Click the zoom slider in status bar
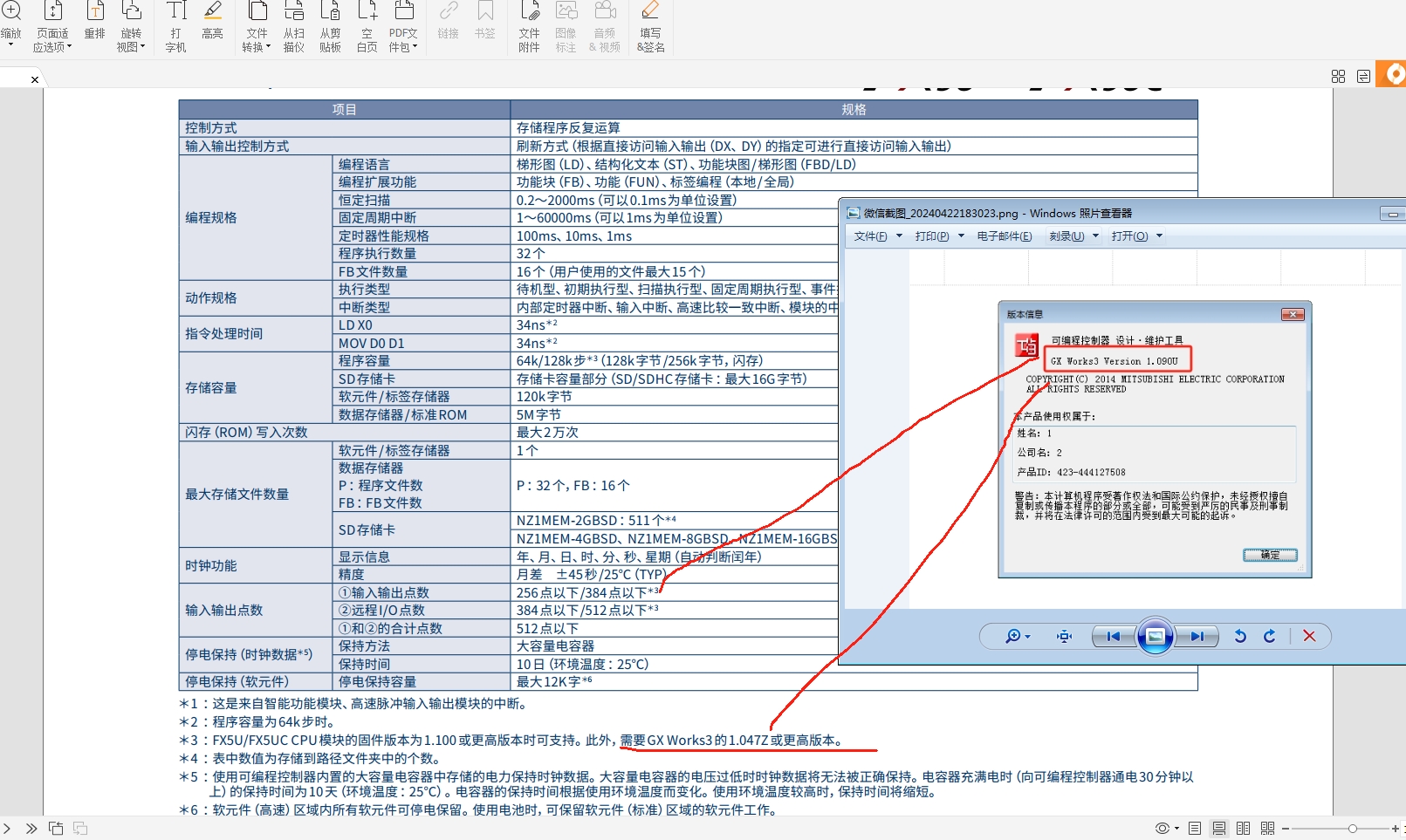The height and width of the screenshot is (840, 1406). pos(1352,829)
